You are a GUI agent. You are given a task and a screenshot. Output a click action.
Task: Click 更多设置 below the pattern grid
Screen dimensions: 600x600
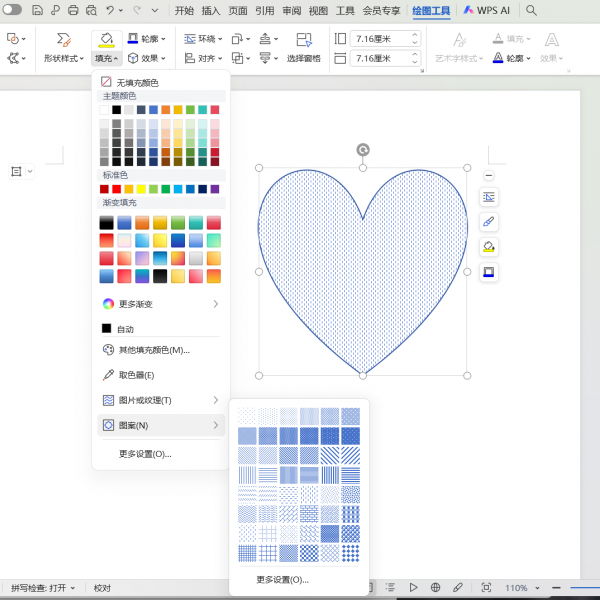pyautogui.click(x=282, y=579)
